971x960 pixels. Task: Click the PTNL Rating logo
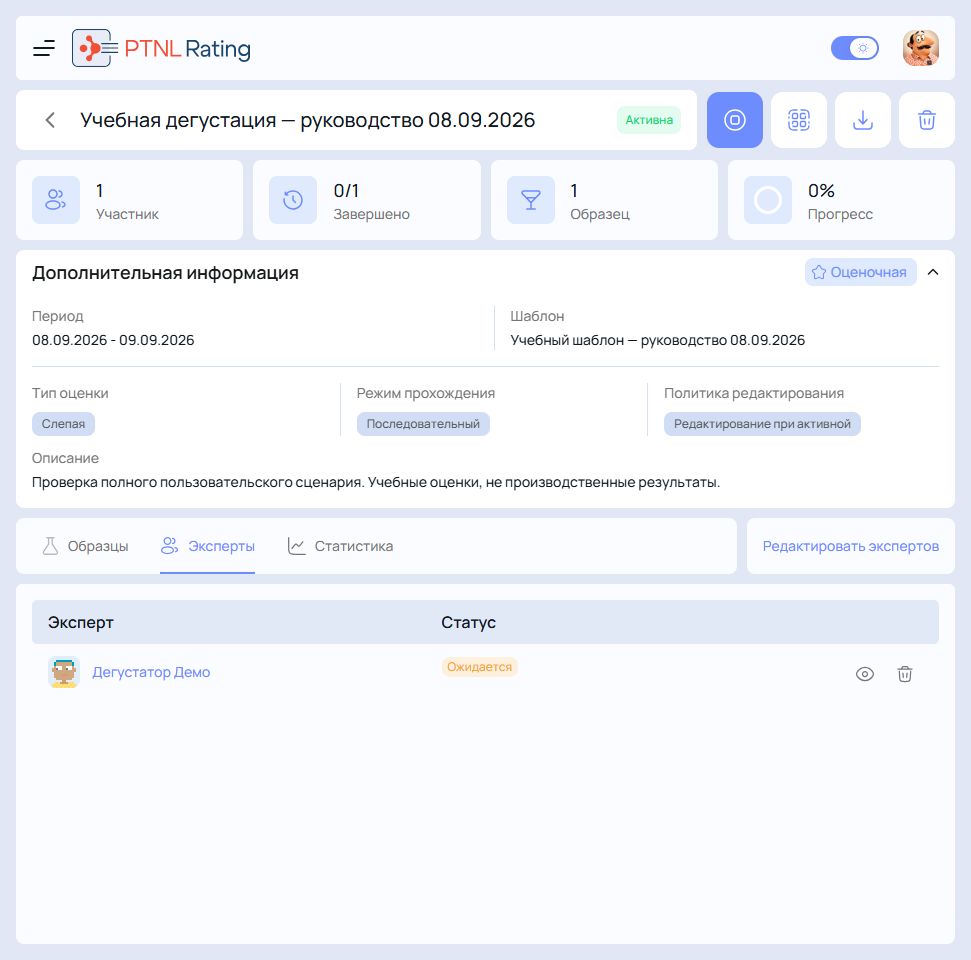162,48
